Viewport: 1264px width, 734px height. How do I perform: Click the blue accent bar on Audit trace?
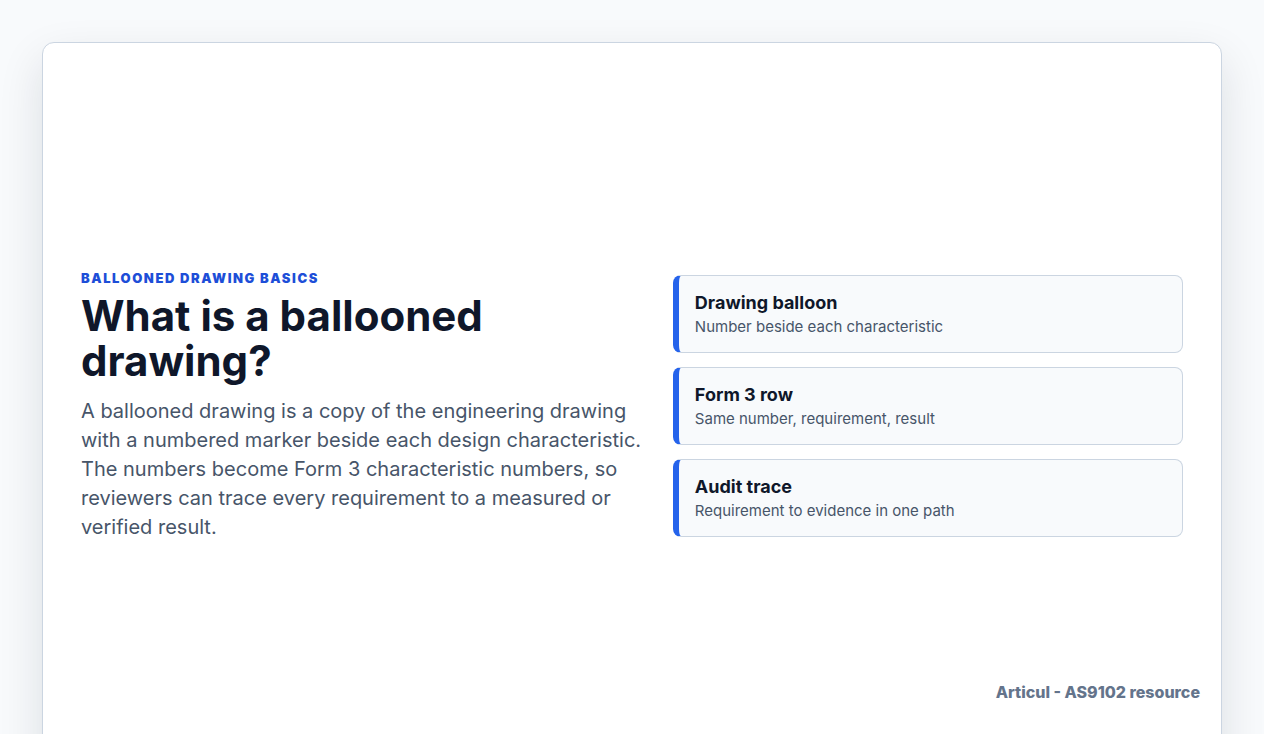676,498
